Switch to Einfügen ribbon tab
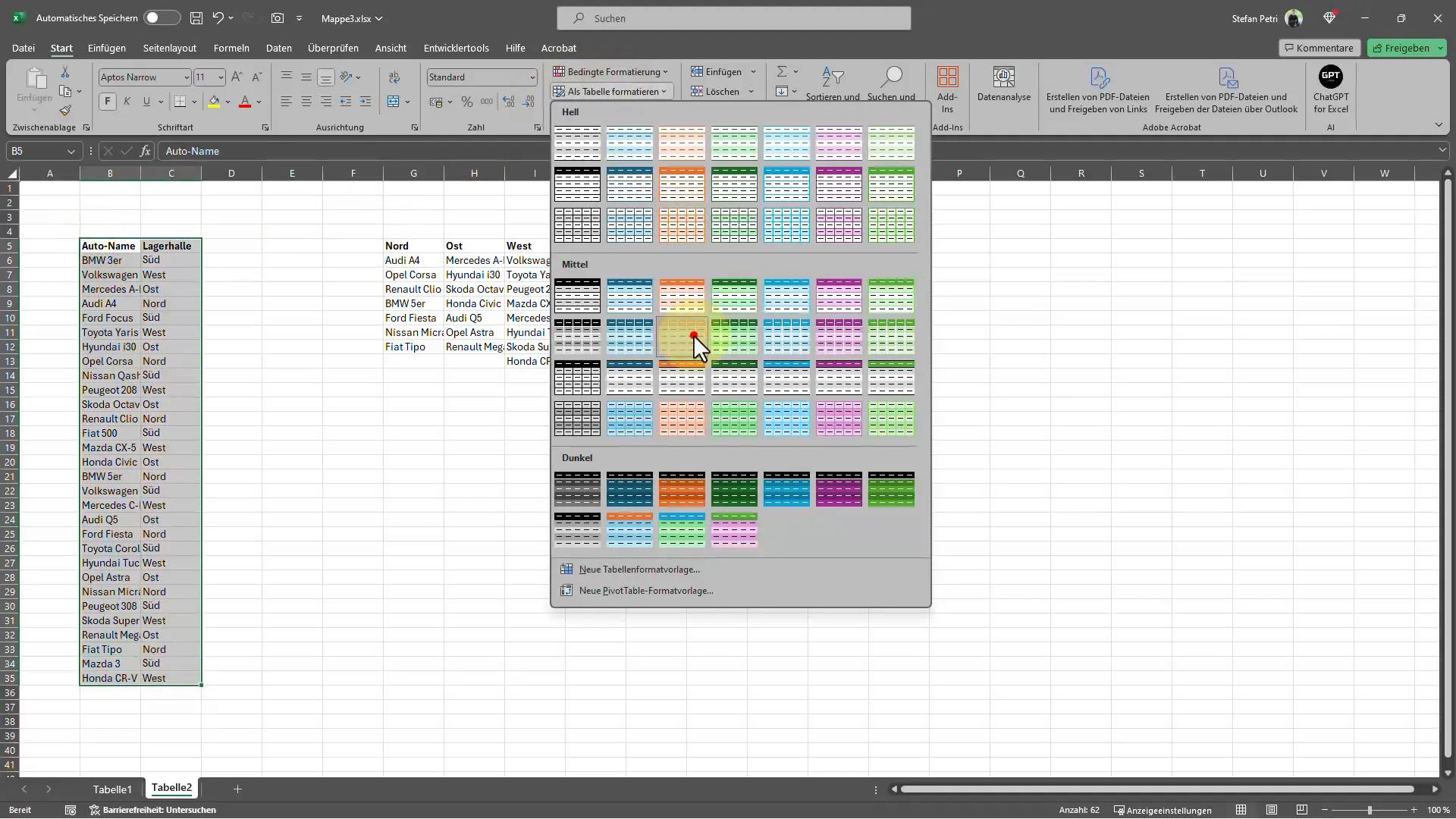 pyautogui.click(x=107, y=48)
